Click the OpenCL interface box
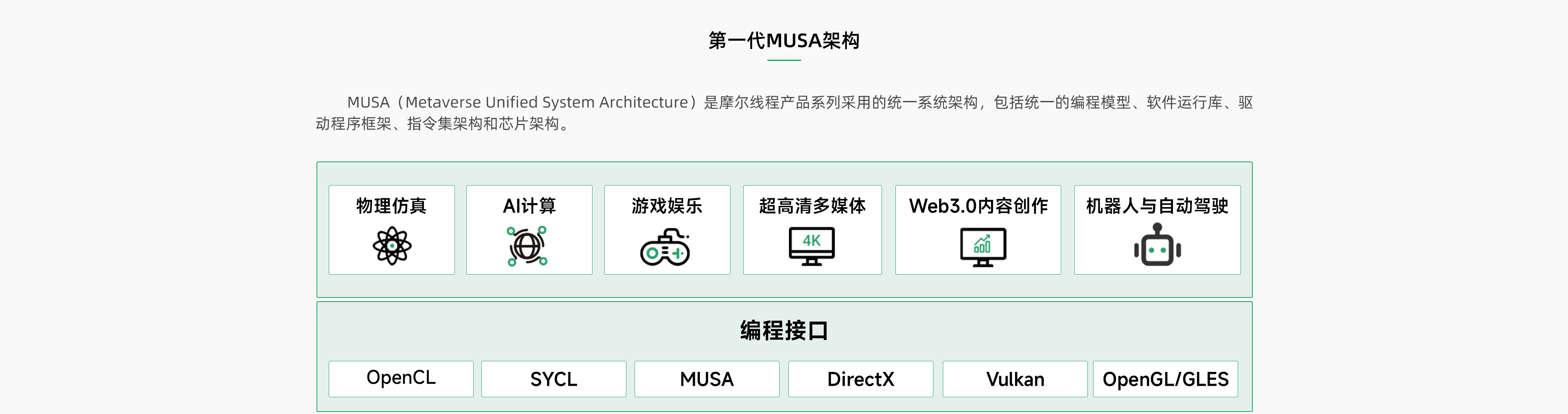This screenshot has height=414, width=1568. (x=401, y=379)
